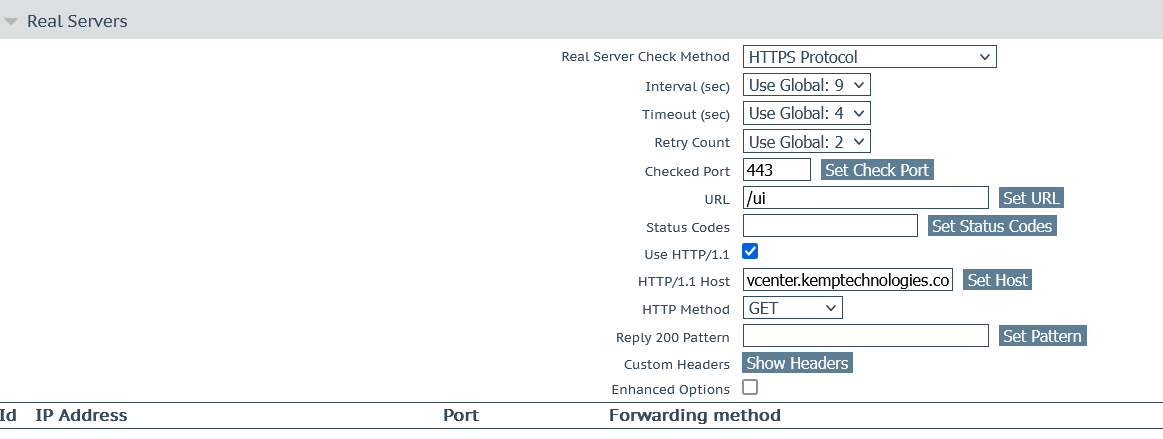This screenshot has width=1163, height=439.
Task: Open Real Server Check Method dropdown
Action: [869, 57]
